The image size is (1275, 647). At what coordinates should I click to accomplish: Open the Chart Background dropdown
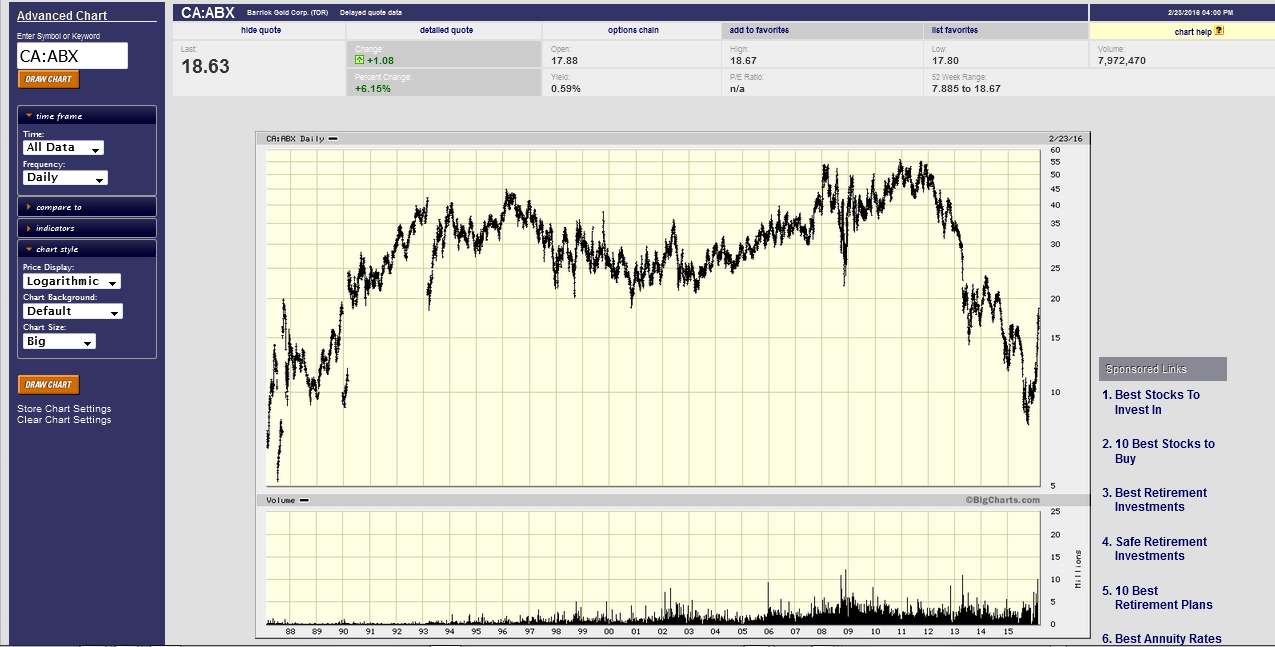[72, 311]
